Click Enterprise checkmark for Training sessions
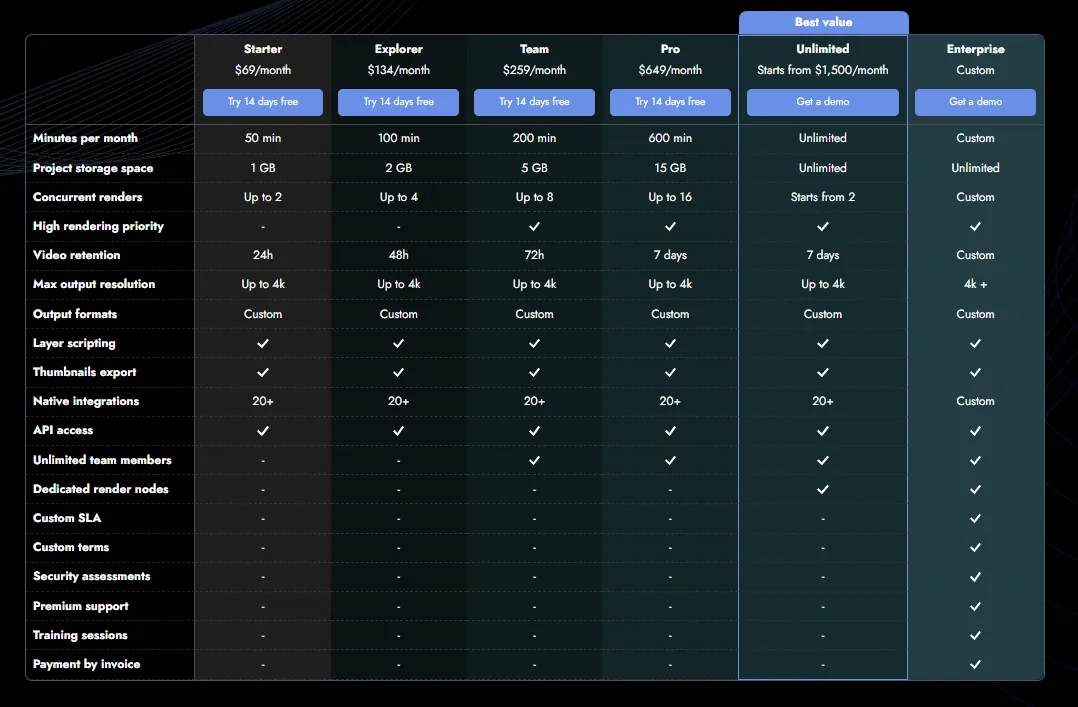The height and width of the screenshot is (707, 1078). coord(976,635)
